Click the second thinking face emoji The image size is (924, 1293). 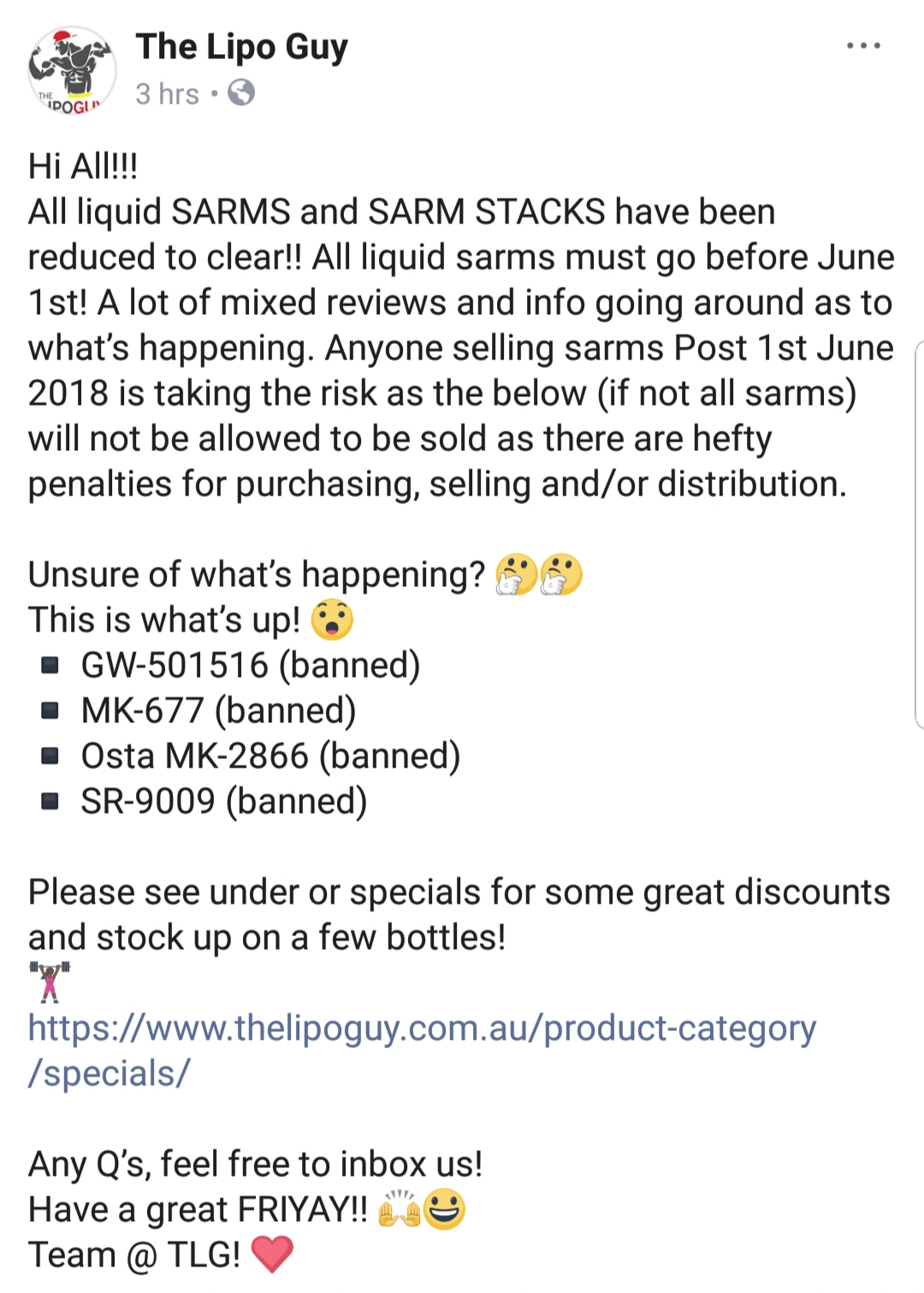click(561, 574)
